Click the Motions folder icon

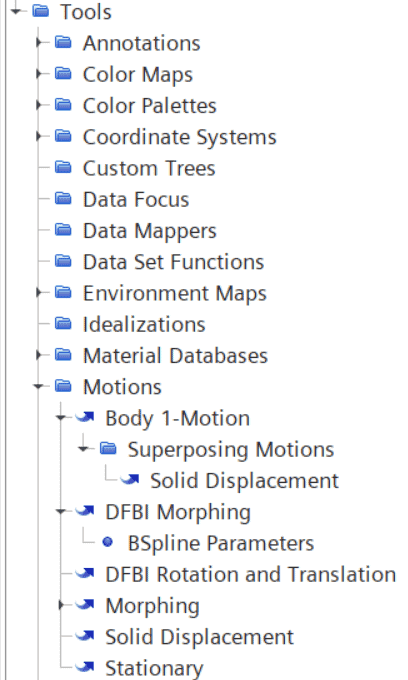click(x=63, y=386)
